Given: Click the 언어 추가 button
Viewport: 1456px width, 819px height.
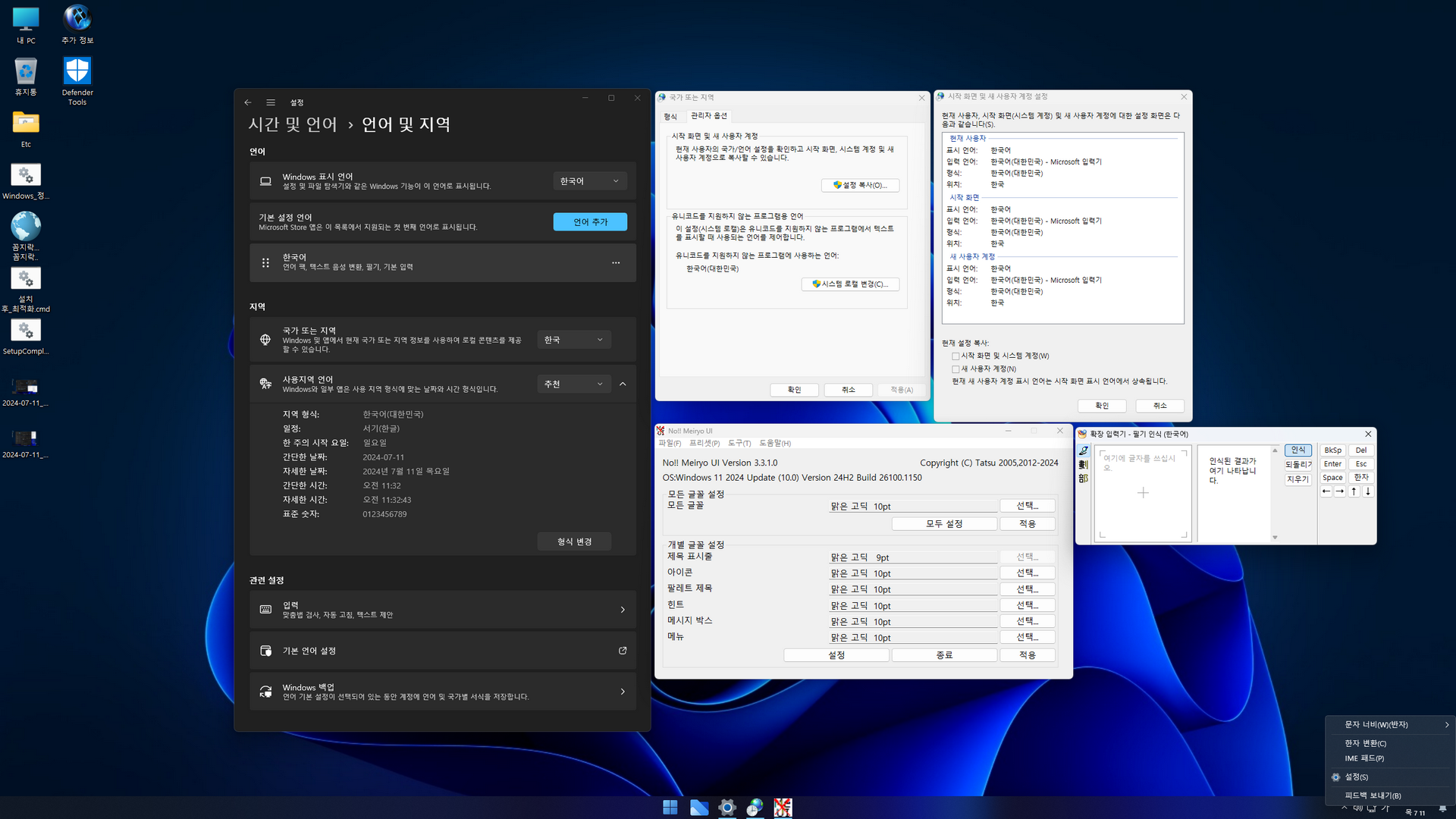Looking at the screenshot, I should (590, 221).
